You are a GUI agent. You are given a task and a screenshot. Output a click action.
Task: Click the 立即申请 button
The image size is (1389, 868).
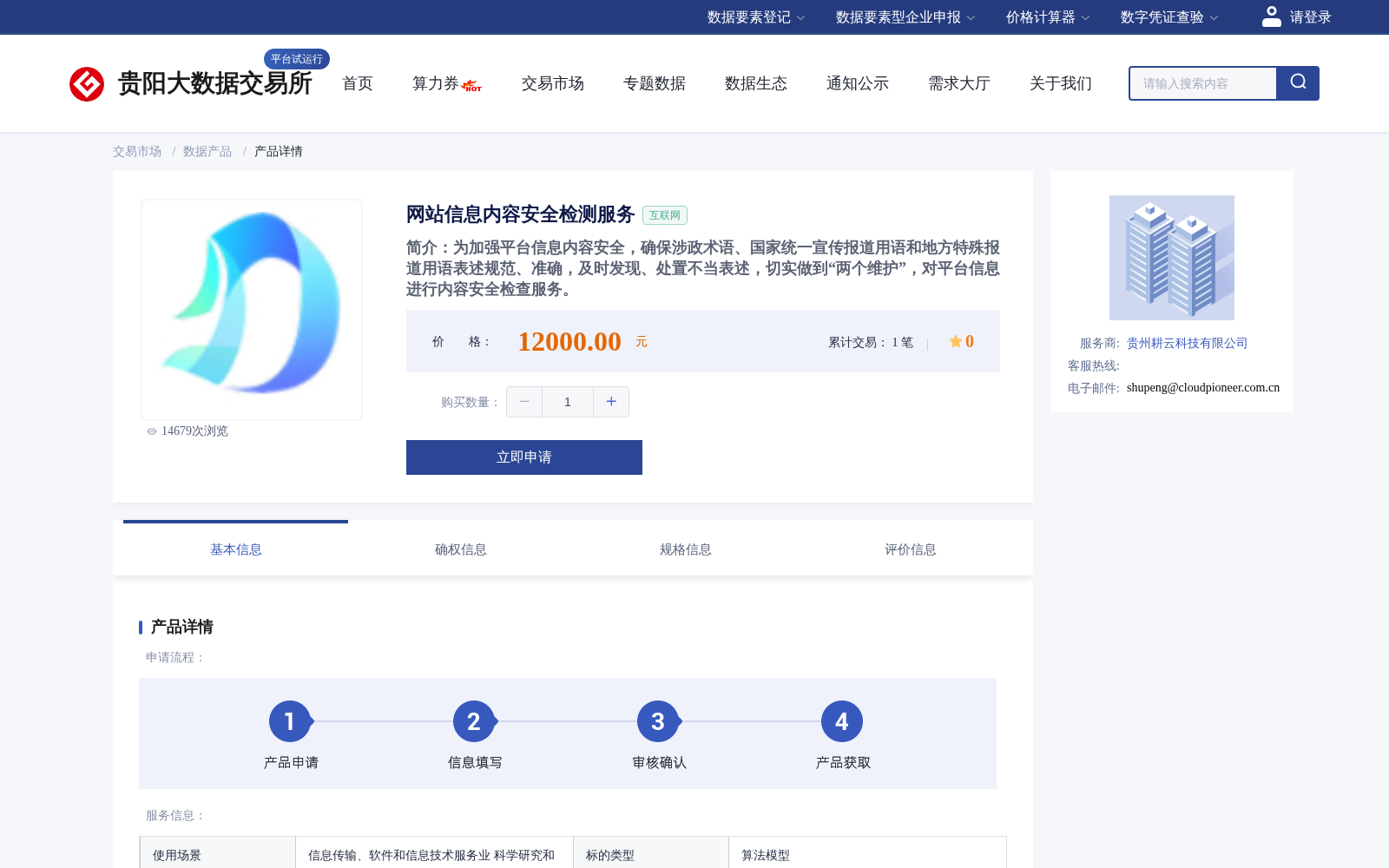pos(524,457)
